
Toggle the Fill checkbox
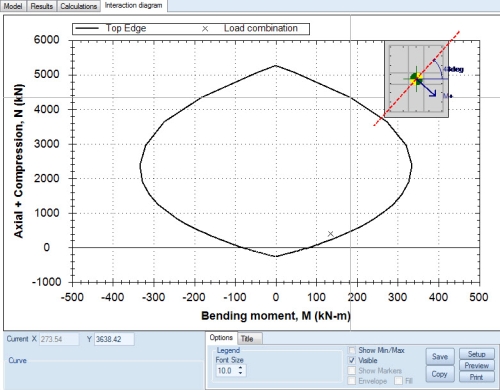(x=398, y=381)
